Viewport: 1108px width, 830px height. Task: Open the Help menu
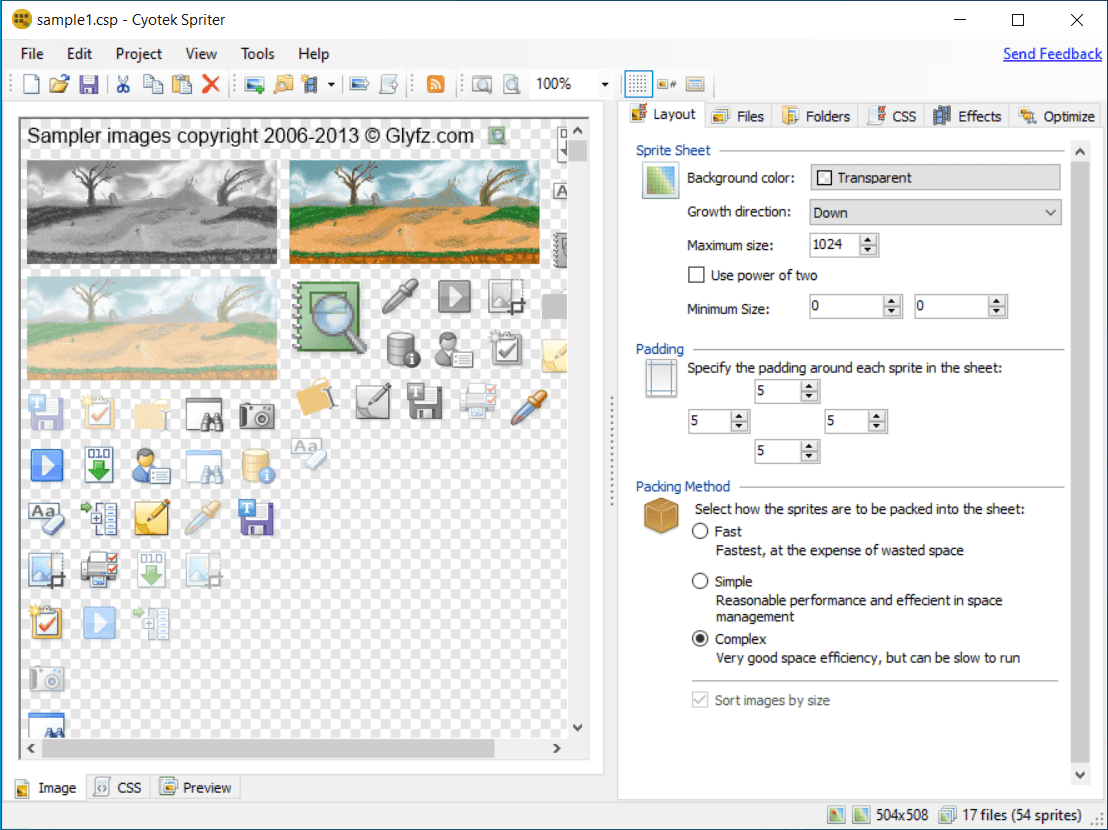click(x=313, y=54)
